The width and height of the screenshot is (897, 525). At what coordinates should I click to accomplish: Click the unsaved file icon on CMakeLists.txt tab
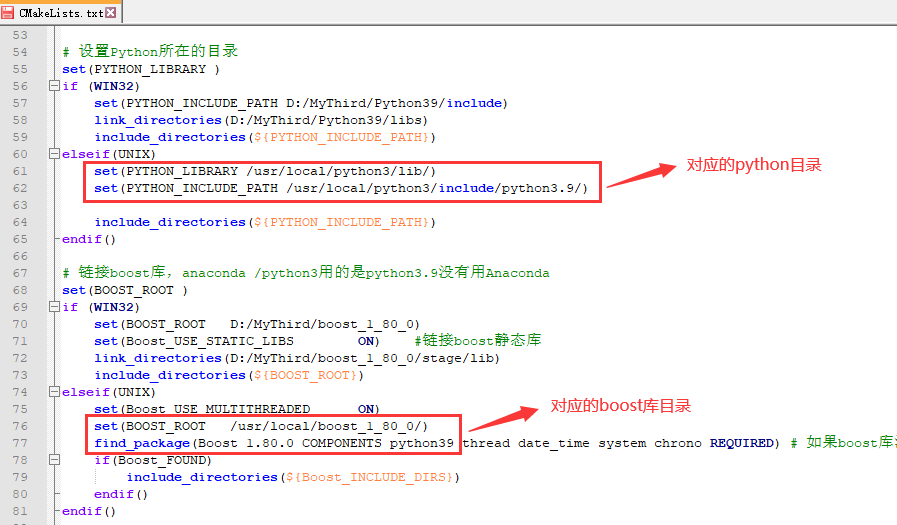(9, 13)
